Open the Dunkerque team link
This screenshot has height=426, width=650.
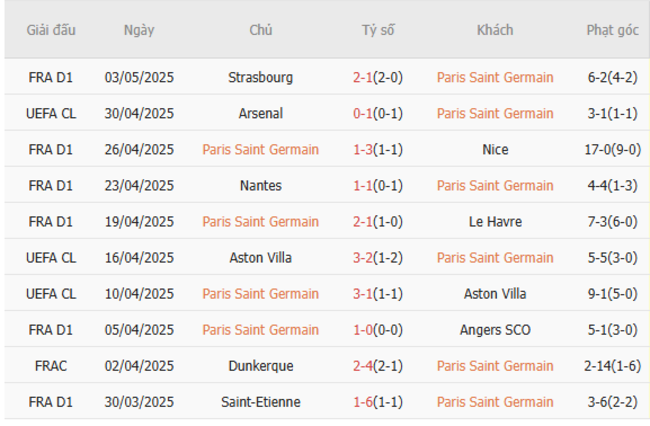pos(260,365)
